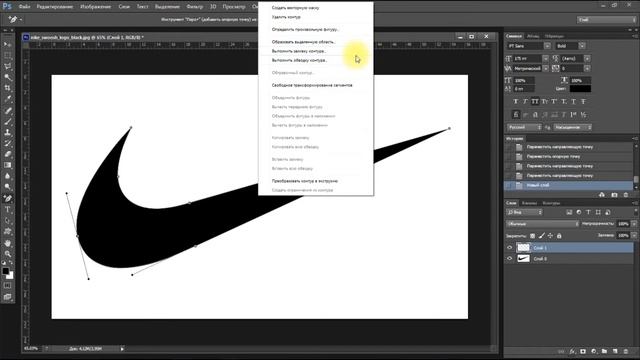Create new layer icon in Layers panel

[x=615, y=351]
